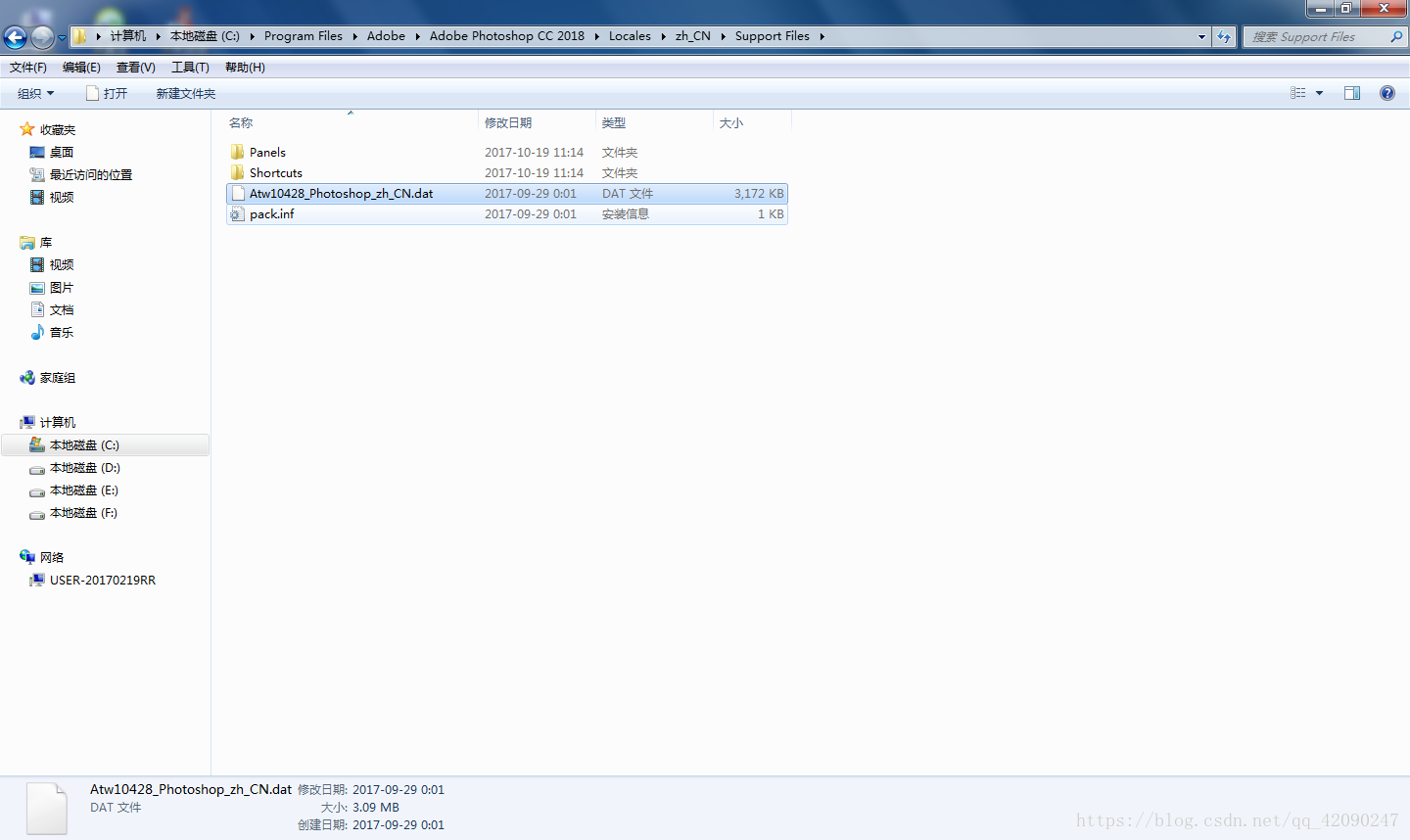Open the 工具(T) menu
This screenshot has height=840, width=1410.
[x=190, y=68]
